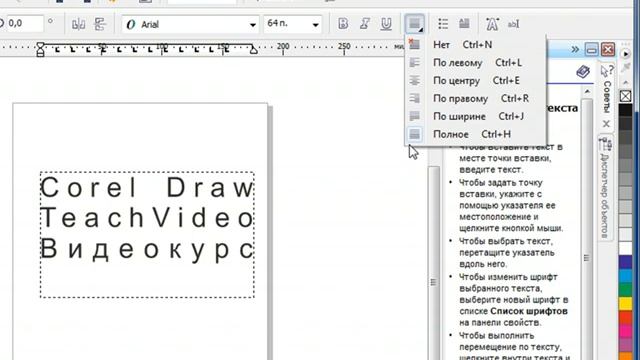Click the justify icon in menu

click(414, 116)
